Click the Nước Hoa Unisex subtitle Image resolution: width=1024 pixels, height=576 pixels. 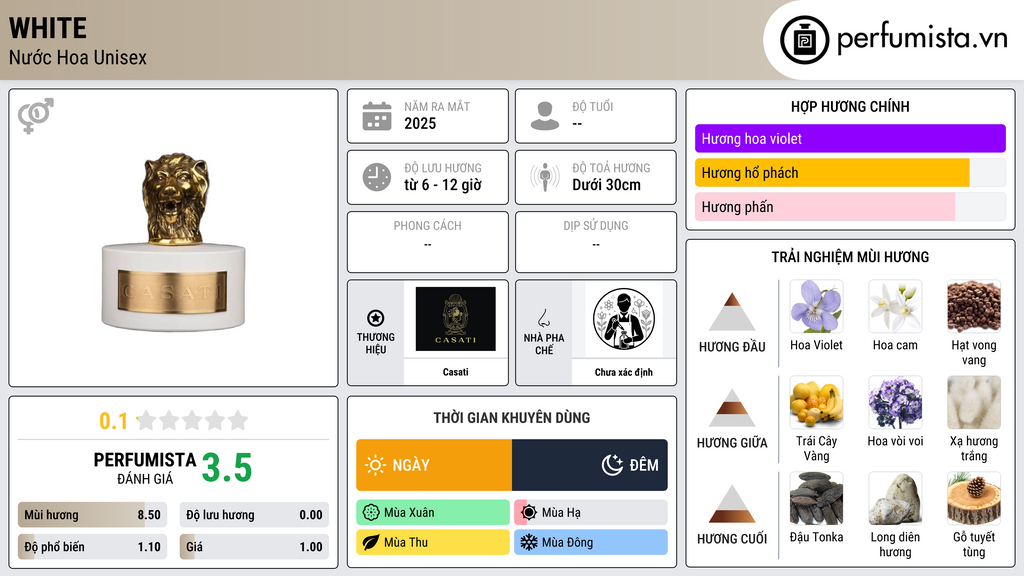(78, 57)
